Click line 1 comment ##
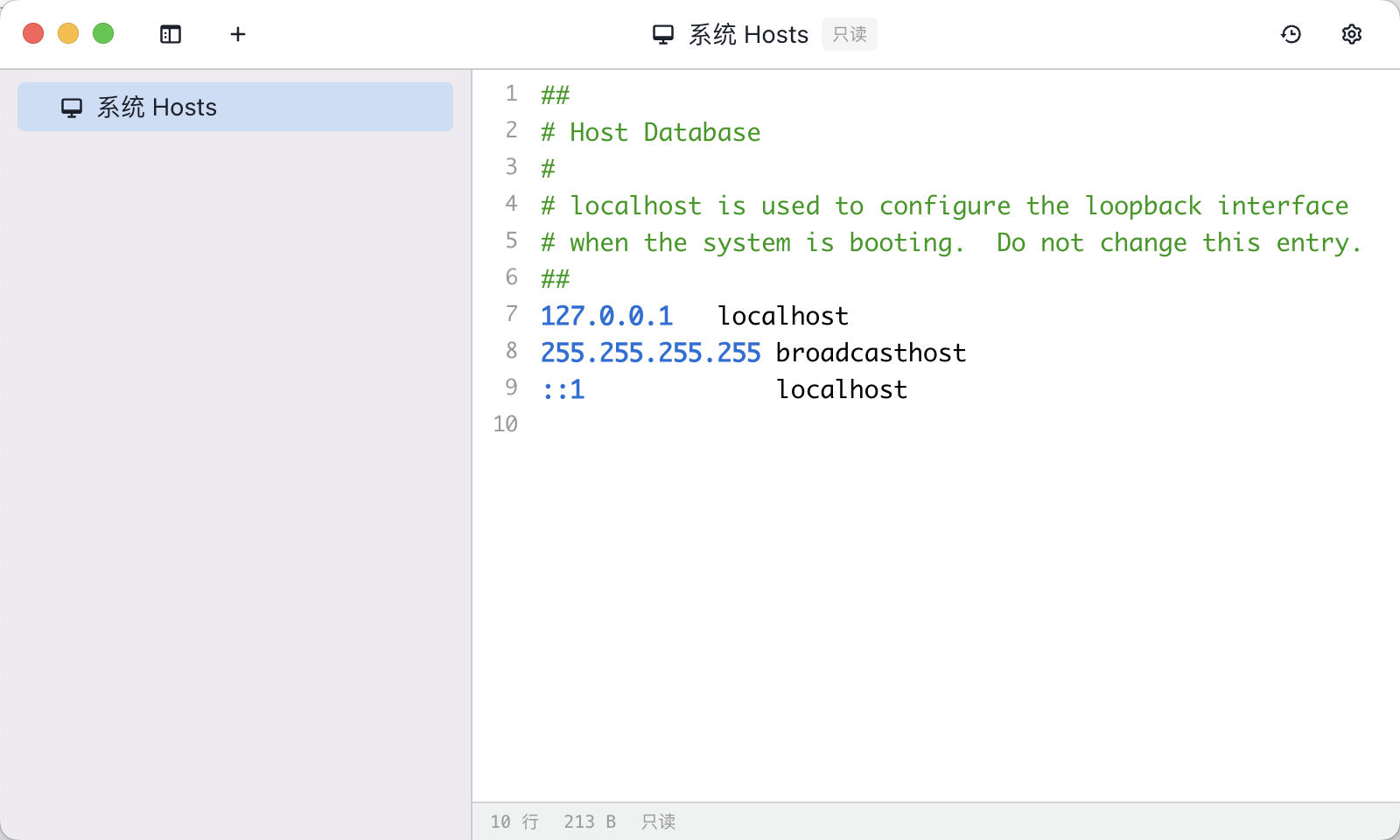Screen dimensions: 1400x840 click(556, 94)
